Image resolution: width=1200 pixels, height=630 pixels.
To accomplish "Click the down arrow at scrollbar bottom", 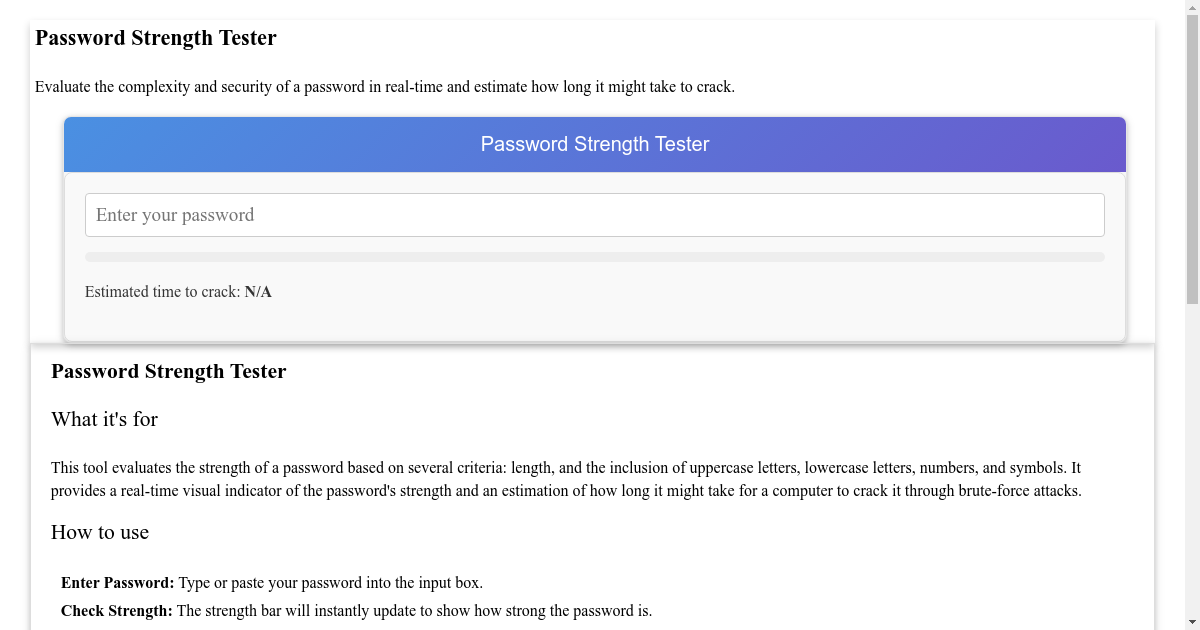I will point(1192,623).
